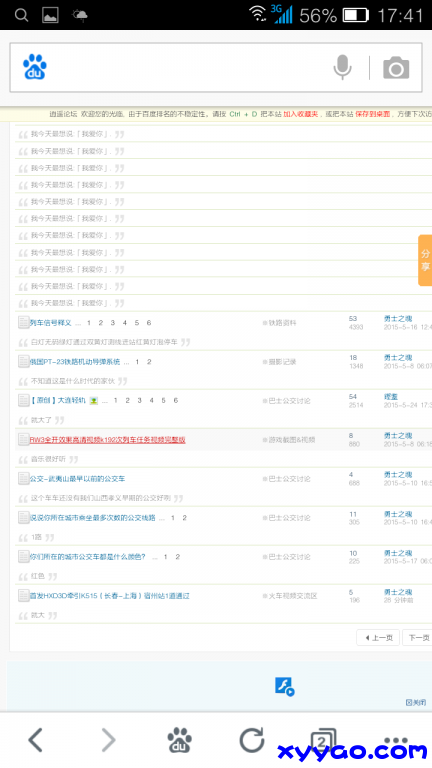This screenshot has width=432, height=768.
Task: Open Baidu home from bottom bar paw icon
Action: pyautogui.click(x=179, y=740)
